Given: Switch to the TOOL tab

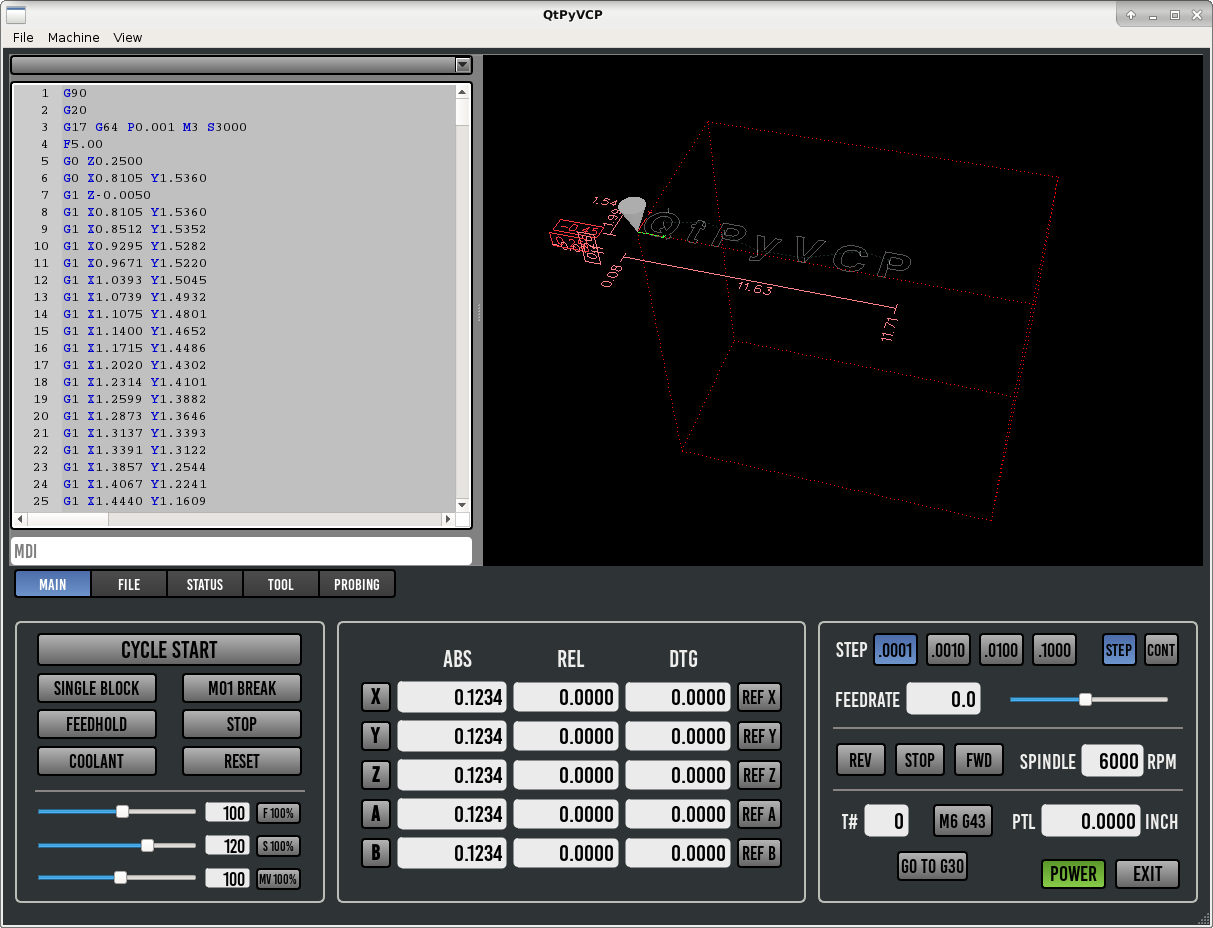Looking at the screenshot, I should click(x=281, y=584).
